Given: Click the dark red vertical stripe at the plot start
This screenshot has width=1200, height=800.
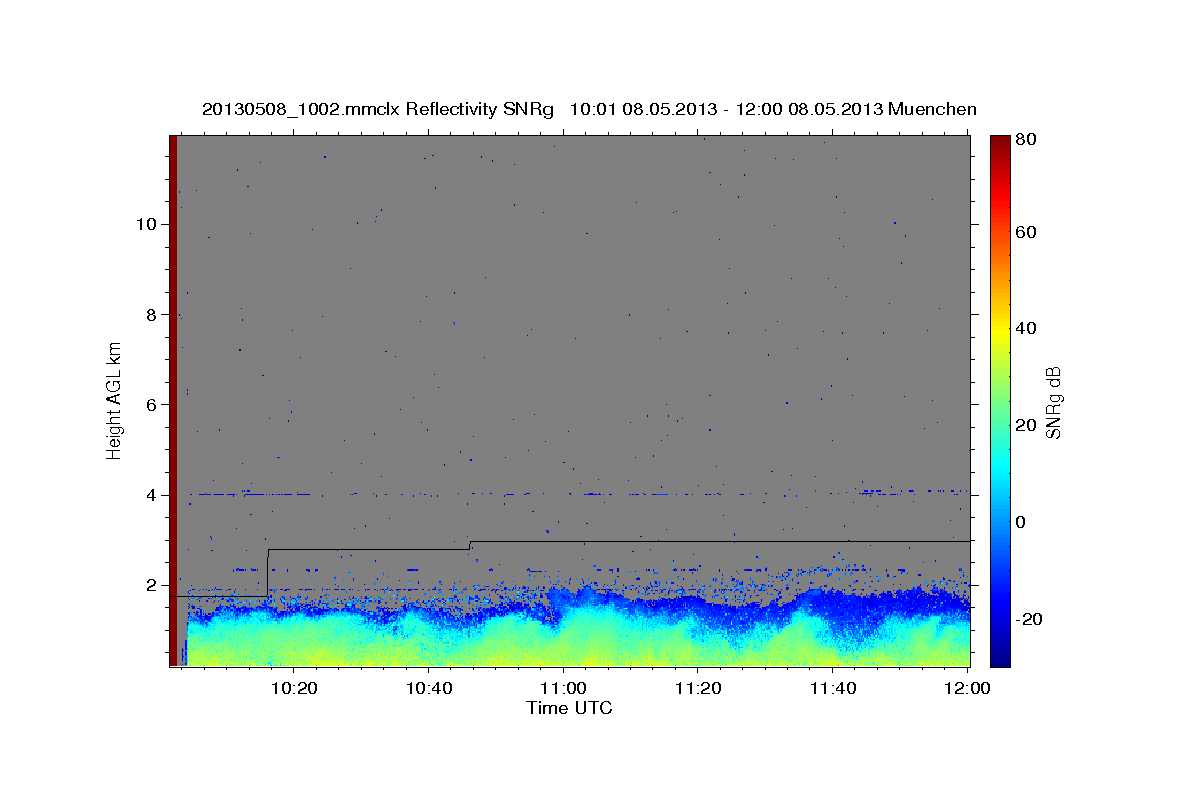Looking at the screenshot, I should (x=173, y=400).
